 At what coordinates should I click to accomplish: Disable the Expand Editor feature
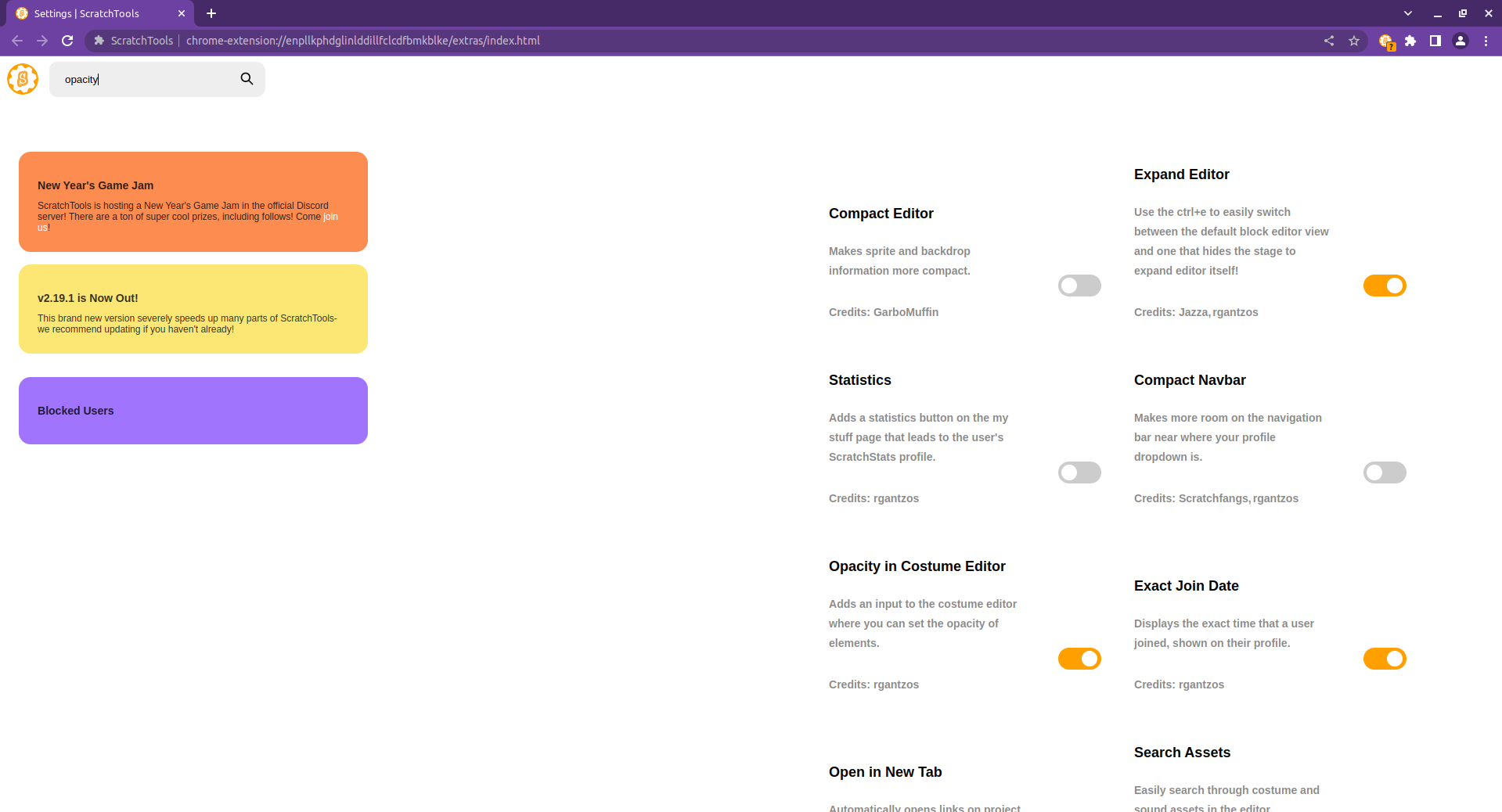click(x=1384, y=286)
